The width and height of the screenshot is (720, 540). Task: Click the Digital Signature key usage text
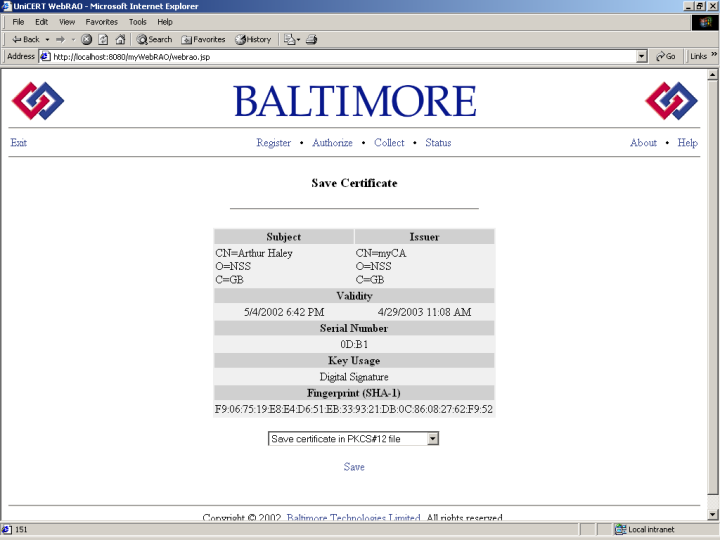(x=354, y=377)
